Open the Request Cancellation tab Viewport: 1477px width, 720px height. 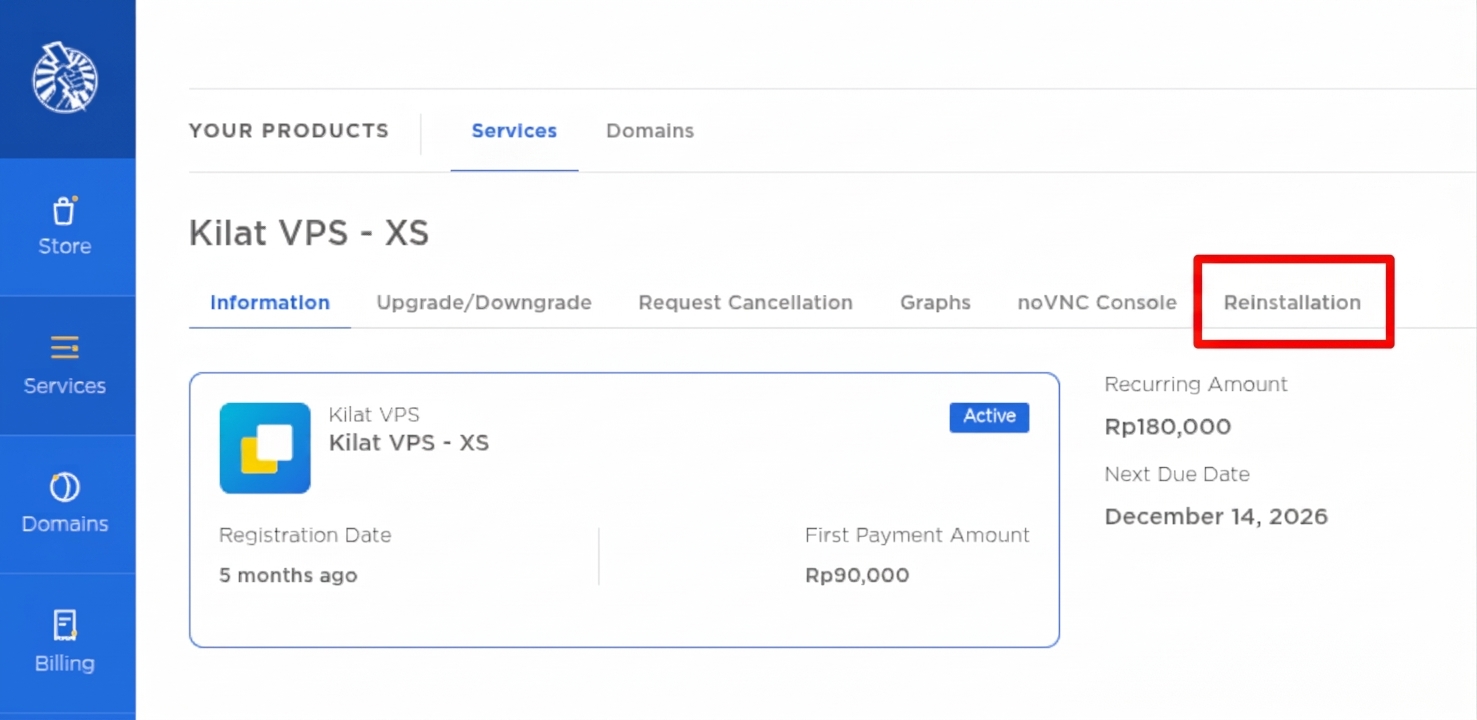click(746, 302)
